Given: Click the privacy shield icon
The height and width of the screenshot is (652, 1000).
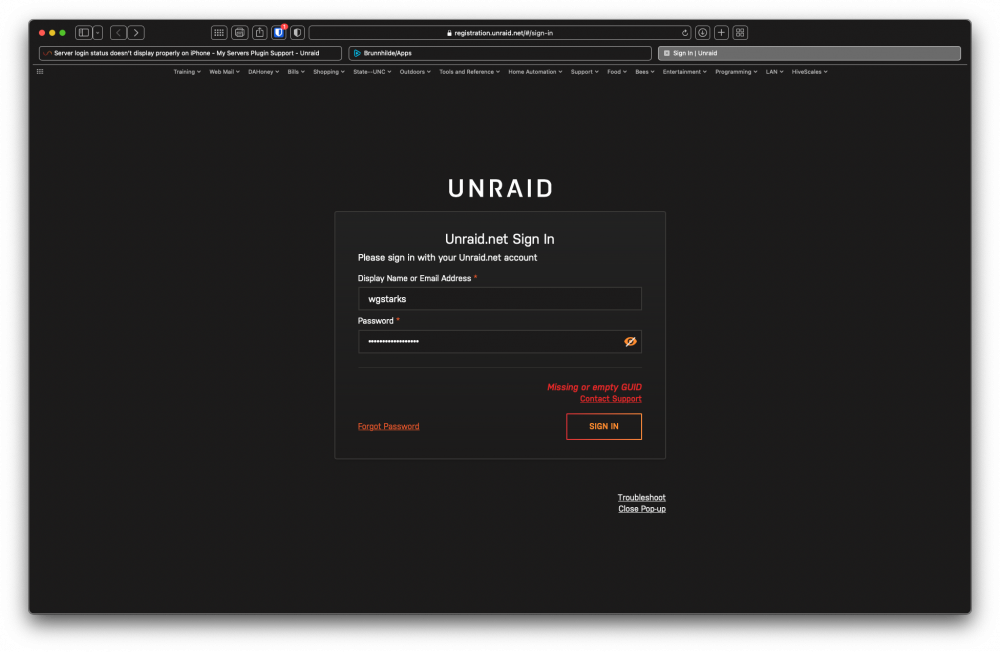Looking at the screenshot, I should [x=297, y=33].
